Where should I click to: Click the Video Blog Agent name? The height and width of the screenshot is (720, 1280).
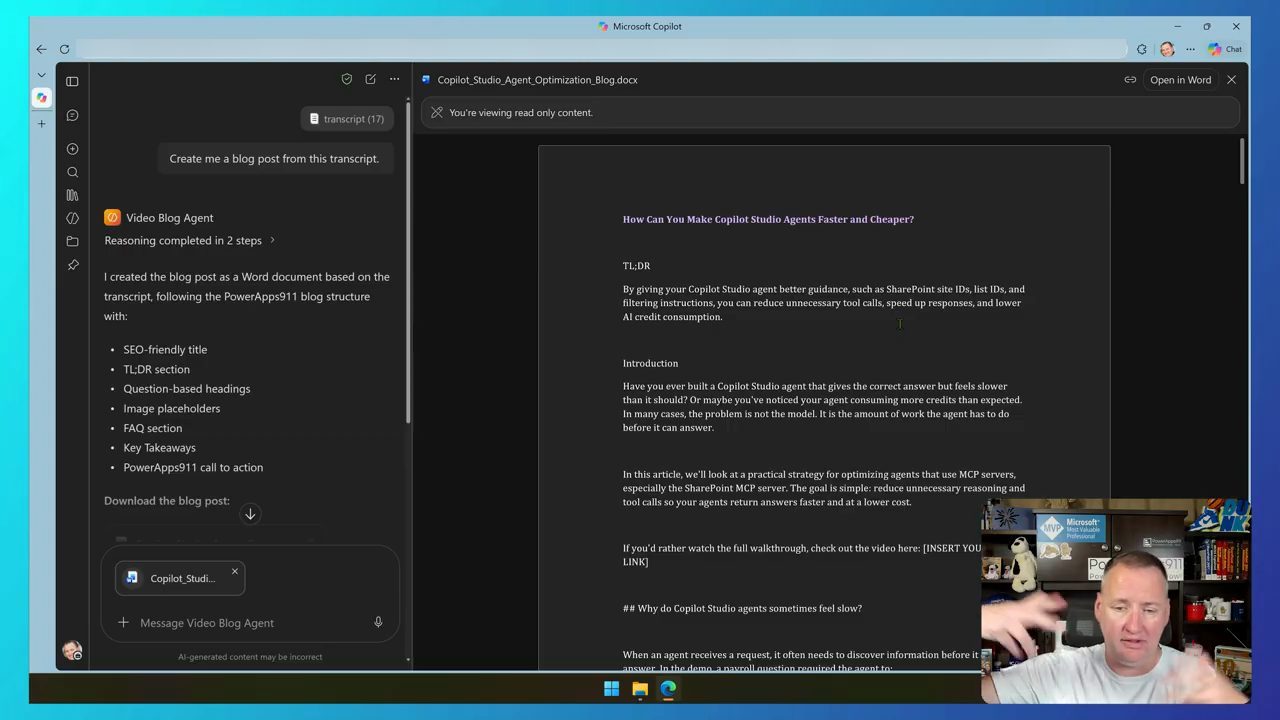point(169,217)
